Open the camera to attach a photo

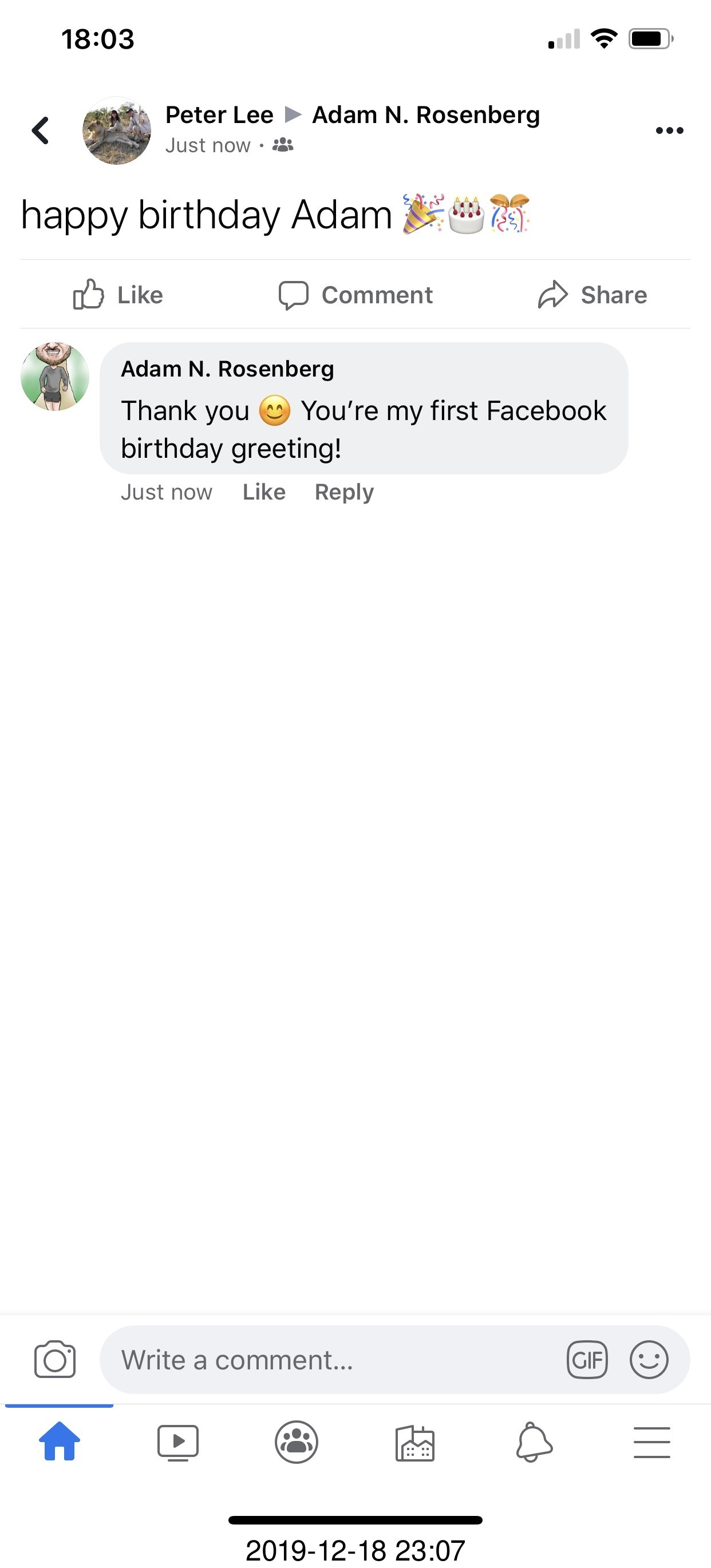point(55,1359)
